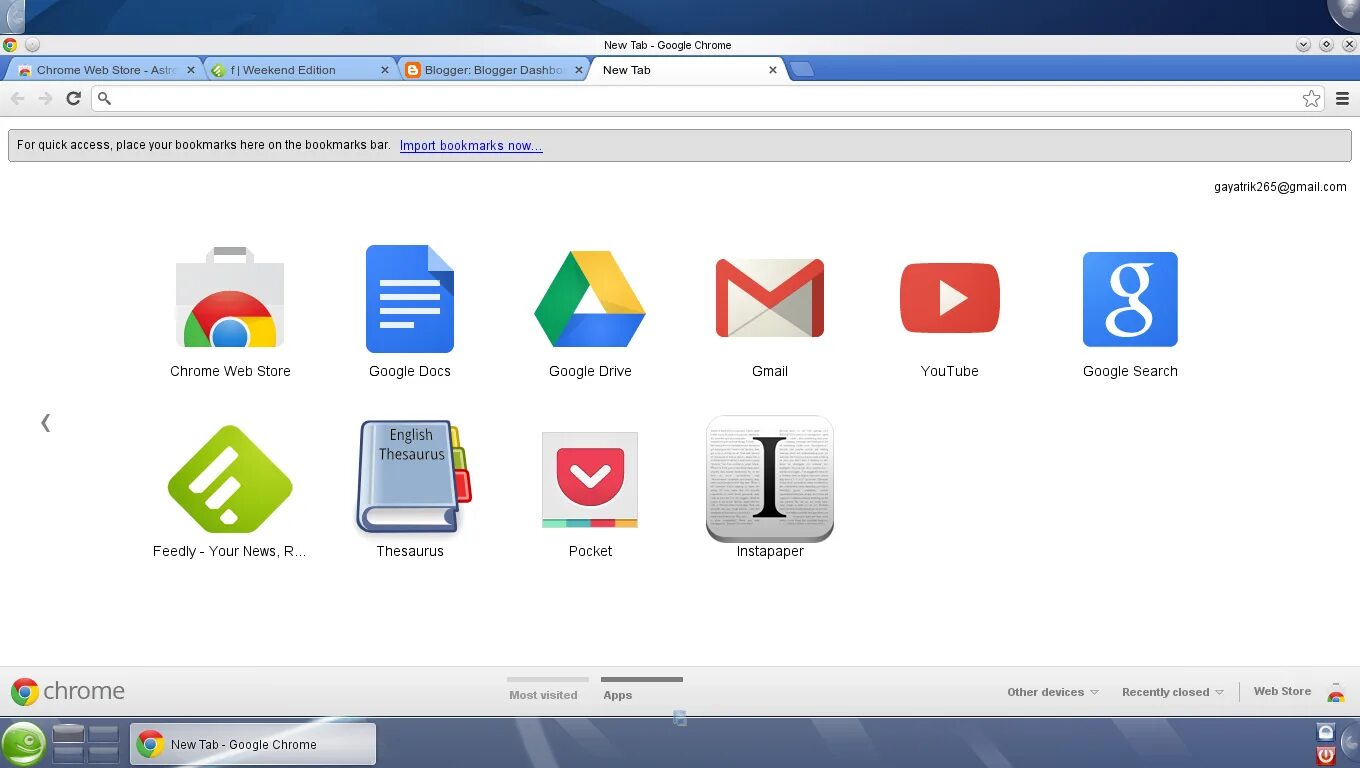Reload the current page
This screenshot has width=1360, height=768.
point(73,98)
